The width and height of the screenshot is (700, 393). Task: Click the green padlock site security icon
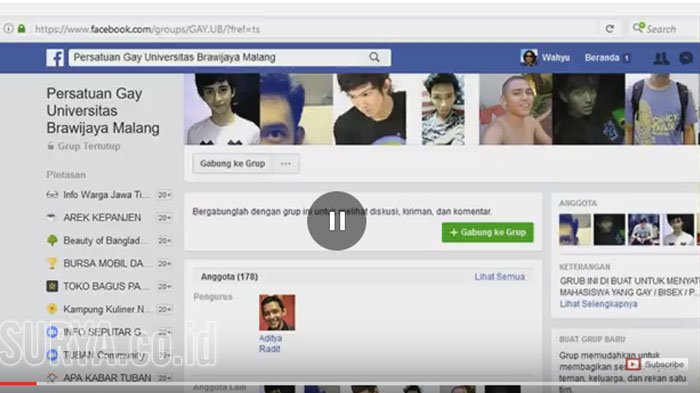pyautogui.click(x=21, y=29)
